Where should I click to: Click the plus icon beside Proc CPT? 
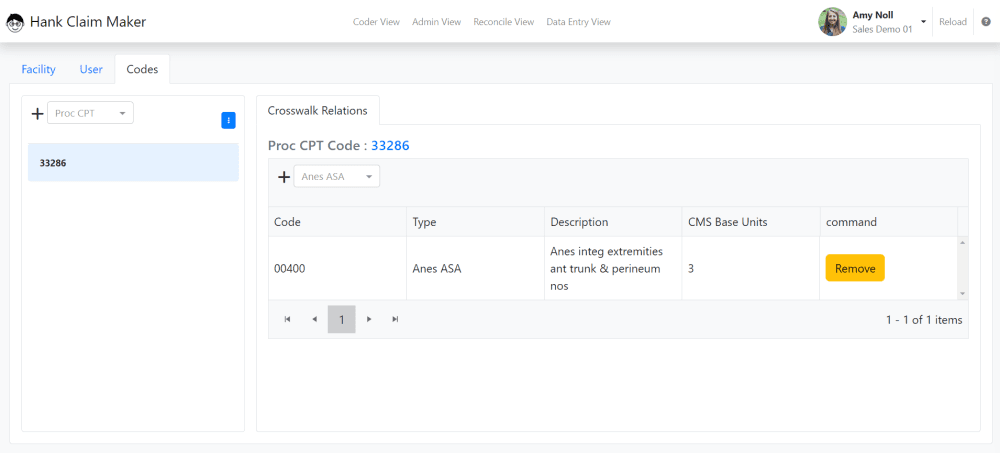point(38,114)
